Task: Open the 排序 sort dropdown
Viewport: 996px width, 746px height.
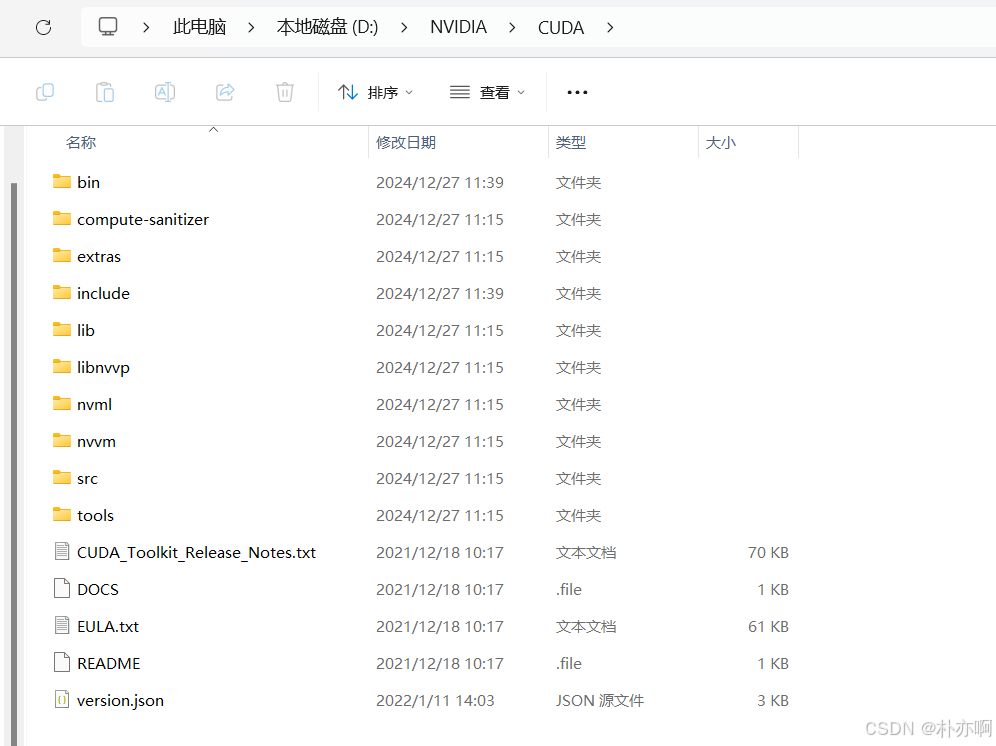Action: pyautogui.click(x=375, y=92)
